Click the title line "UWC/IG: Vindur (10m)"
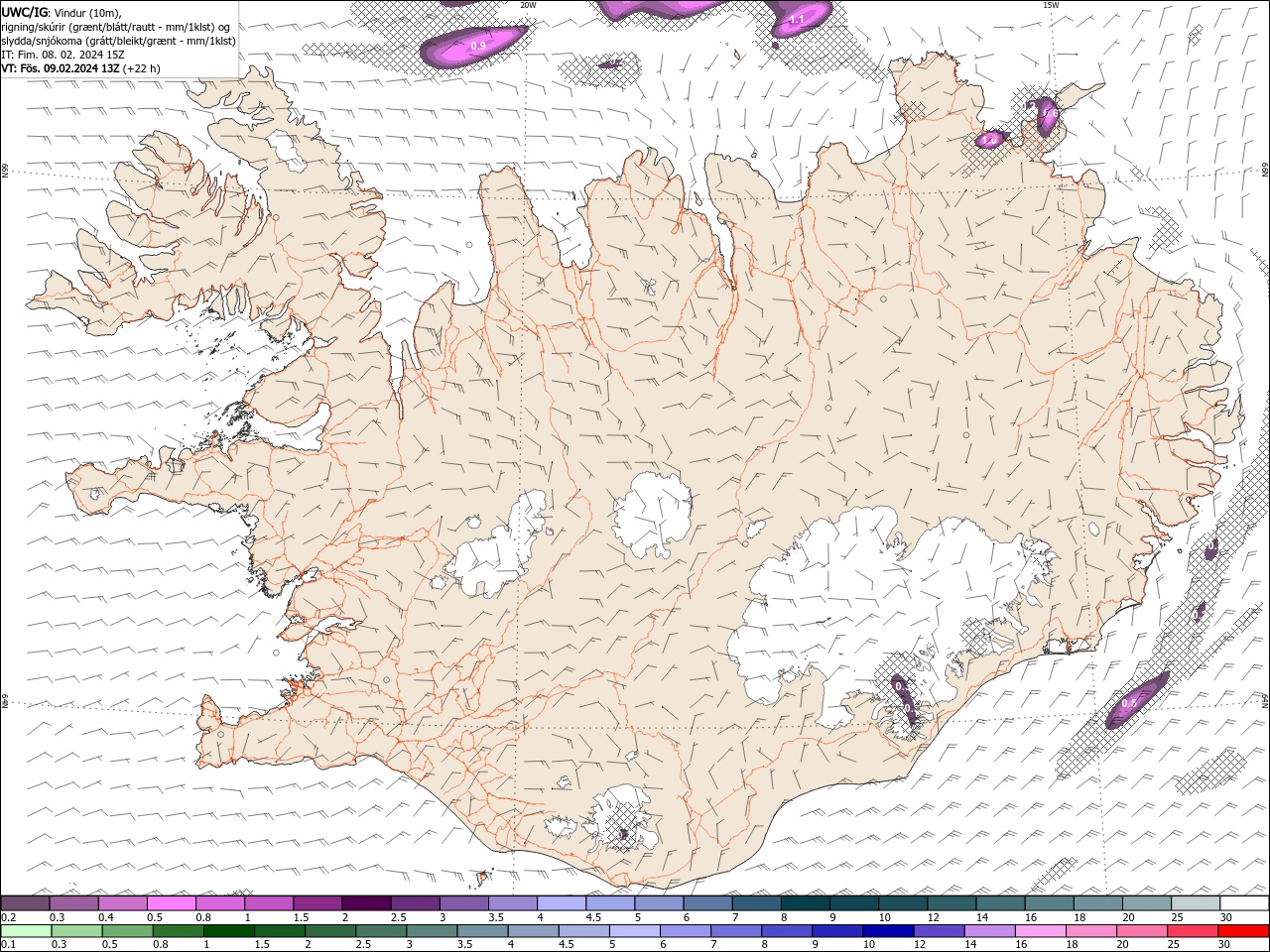Image resolution: width=1270 pixels, height=952 pixels. (61, 12)
